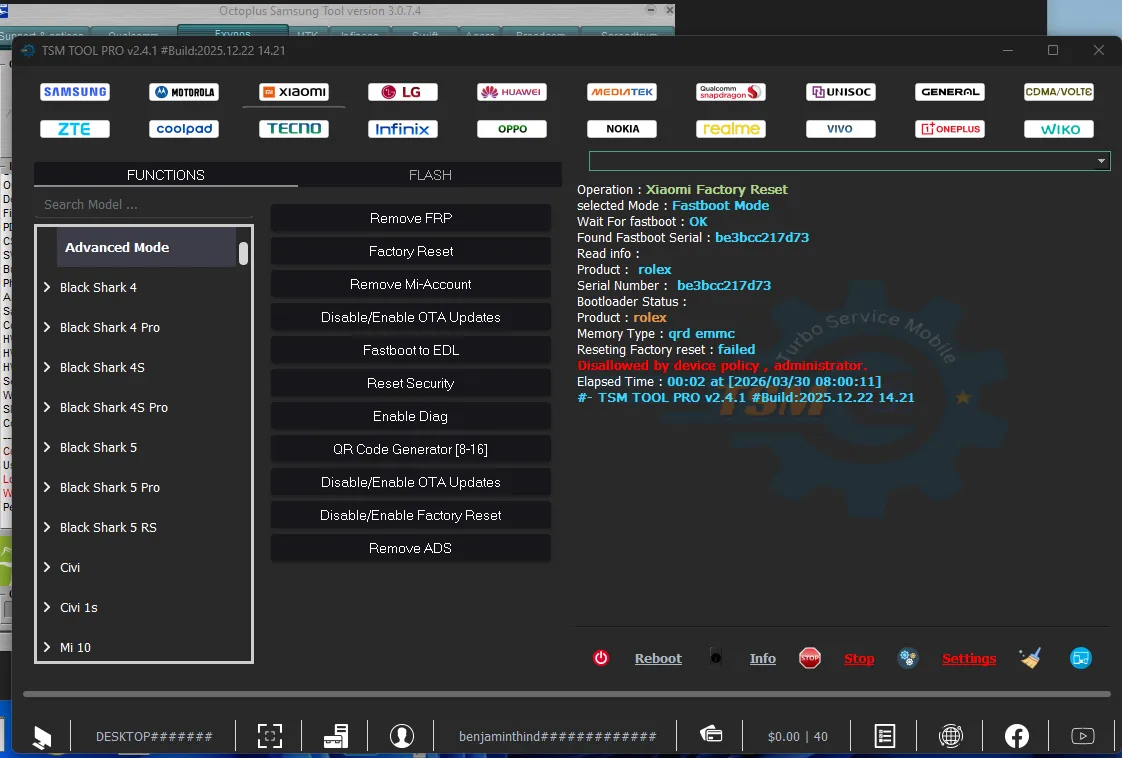Click the user account profile icon
This screenshot has height=758, width=1122.
(x=402, y=736)
